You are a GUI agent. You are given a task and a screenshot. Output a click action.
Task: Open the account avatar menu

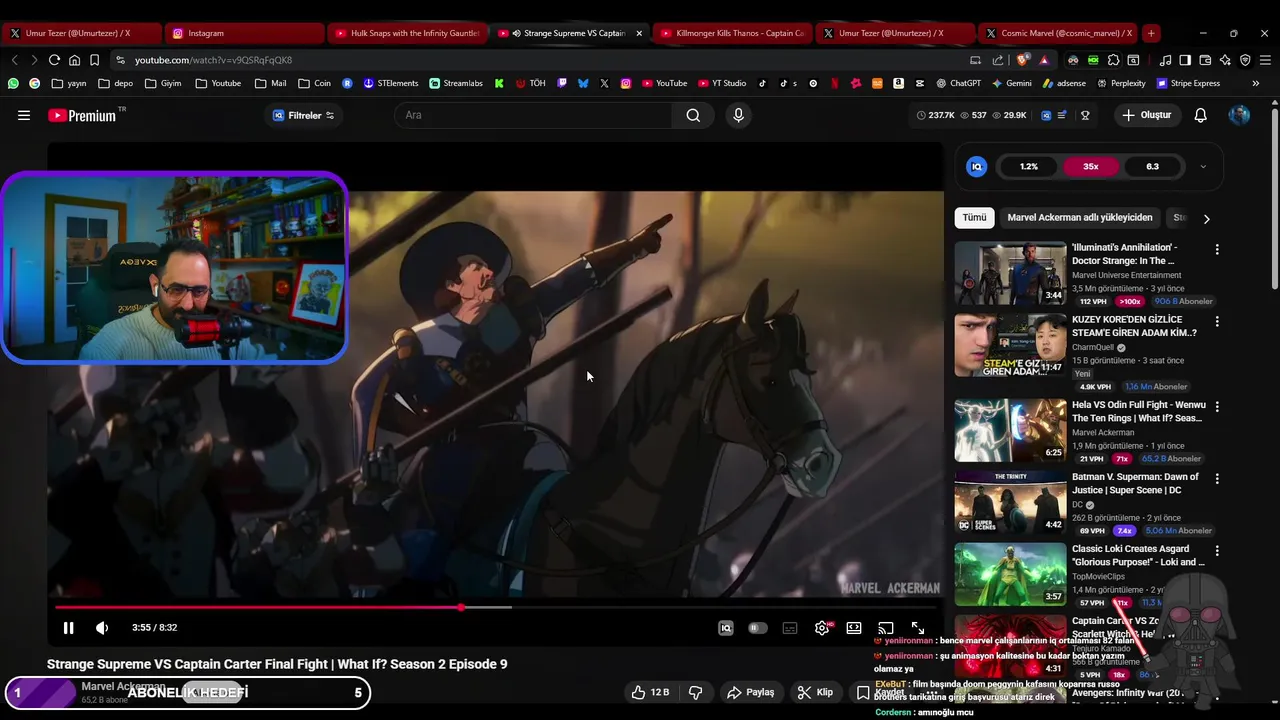pyautogui.click(x=1239, y=115)
